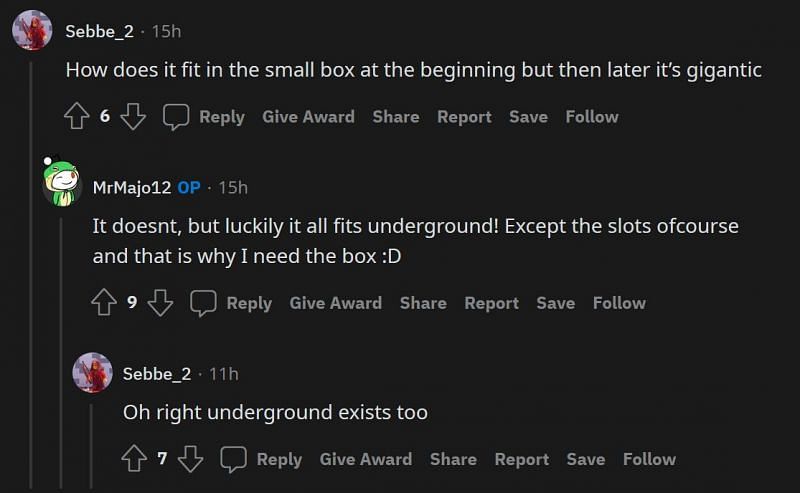Upvote MrMajo12's comment with 9 points
Image resolution: width=800 pixels, height=493 pixels.
[104, 303]
